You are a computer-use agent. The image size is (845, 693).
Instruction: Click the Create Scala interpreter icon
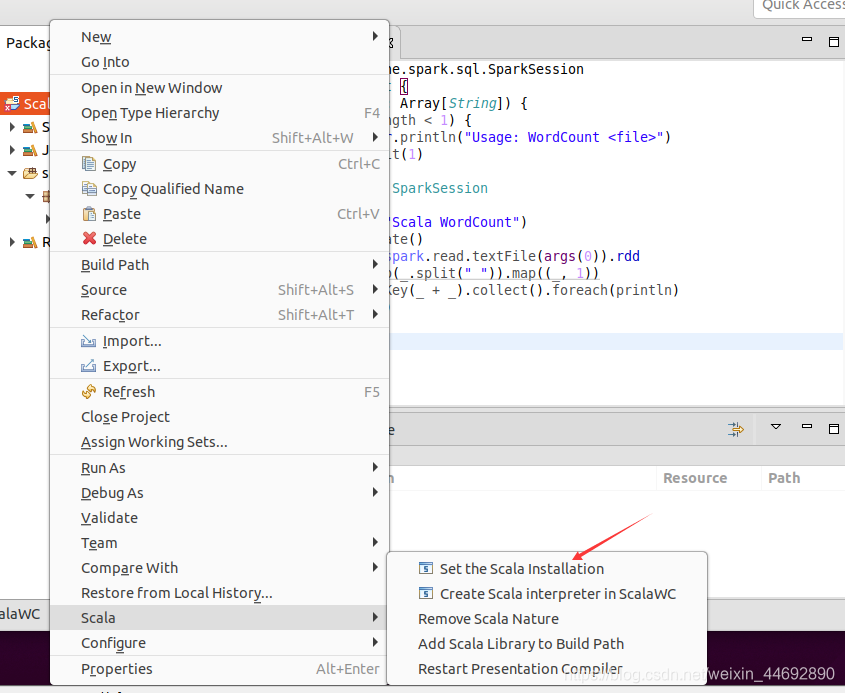click(426, 593)
